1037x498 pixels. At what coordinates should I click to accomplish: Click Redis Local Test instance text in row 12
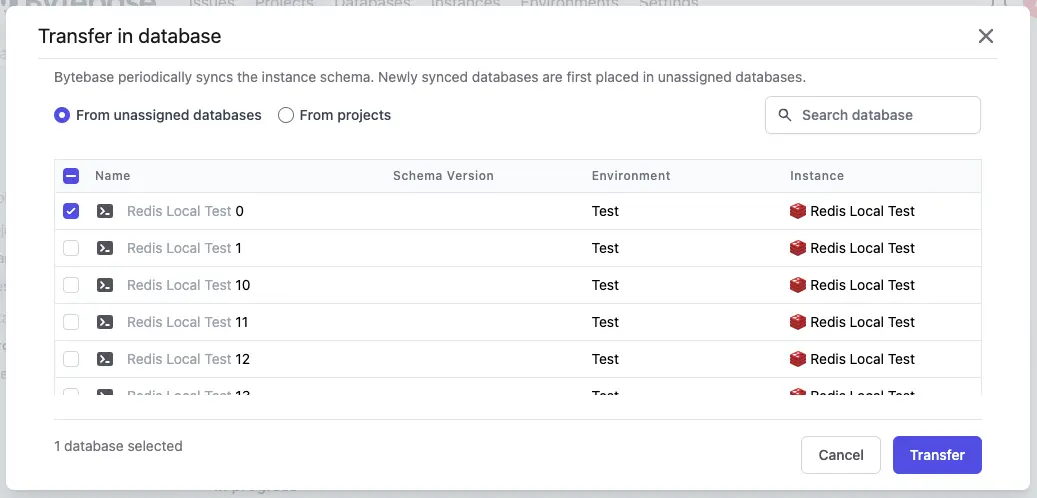coord(862,359)
